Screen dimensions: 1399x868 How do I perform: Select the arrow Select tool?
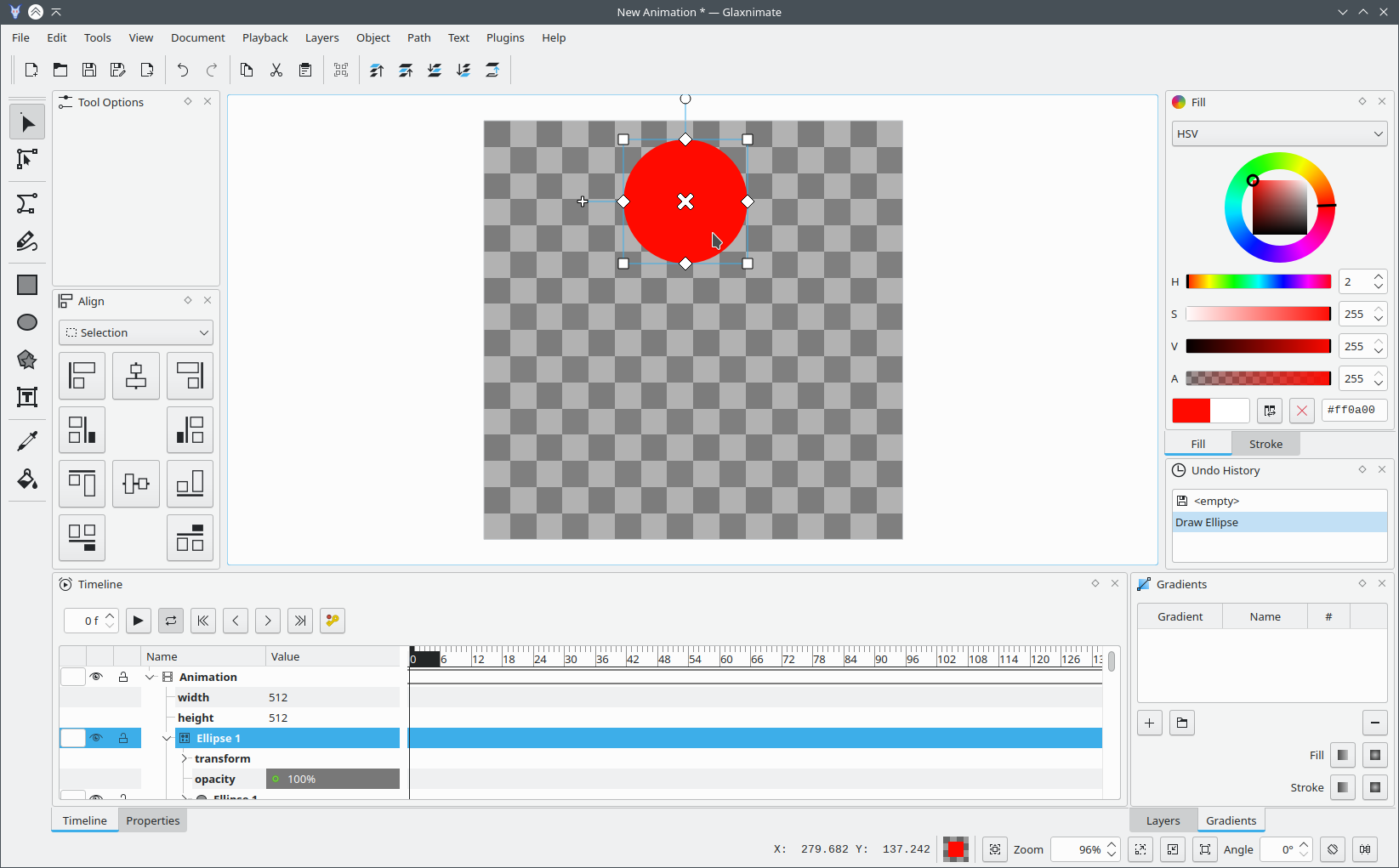(27, 123)
